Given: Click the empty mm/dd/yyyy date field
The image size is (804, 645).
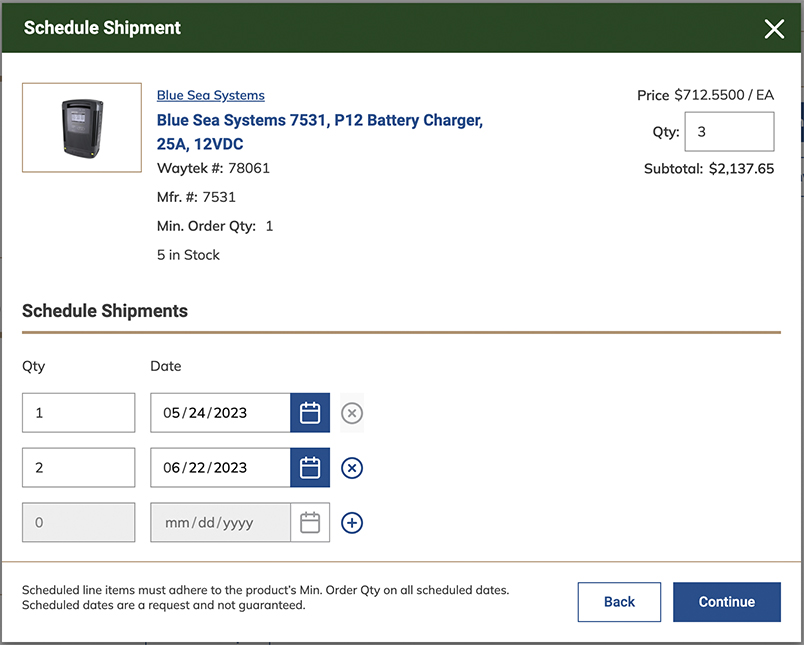Looking at the screenshot, I should [220, 522].
